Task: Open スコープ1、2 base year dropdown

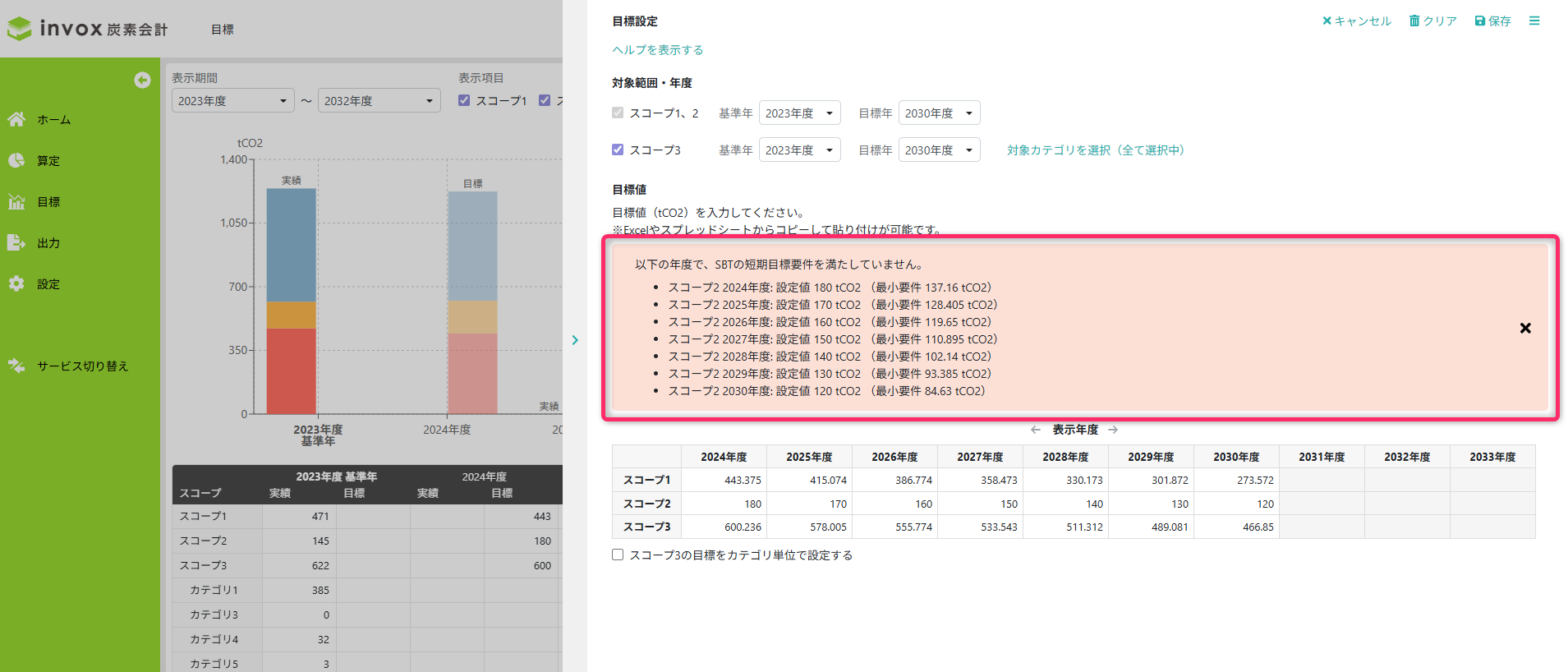Action: (798, 113)
